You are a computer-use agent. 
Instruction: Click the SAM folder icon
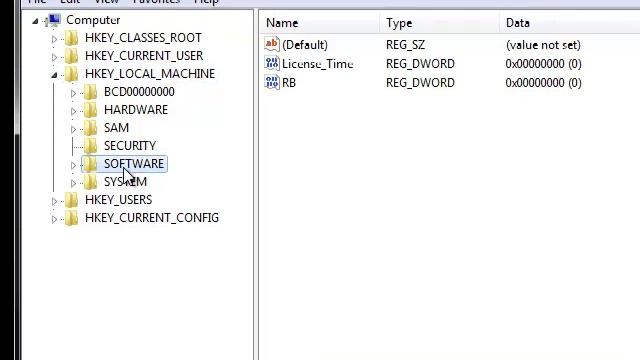pyautogui.click(x=90, y=128)
